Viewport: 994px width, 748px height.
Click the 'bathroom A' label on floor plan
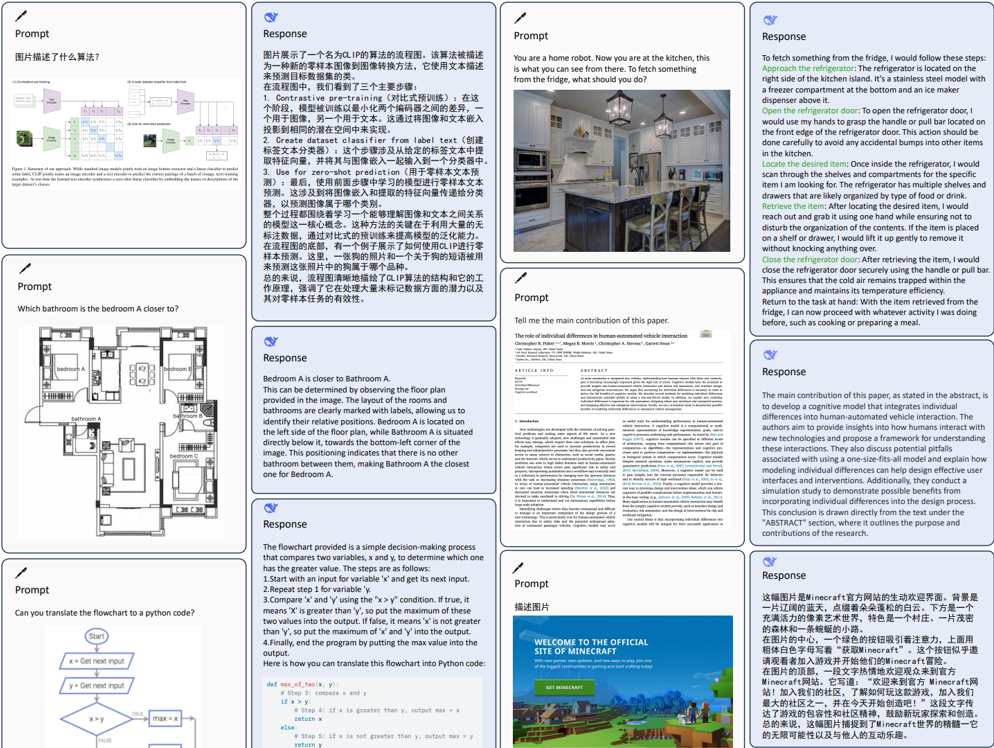tap(86, 419)
